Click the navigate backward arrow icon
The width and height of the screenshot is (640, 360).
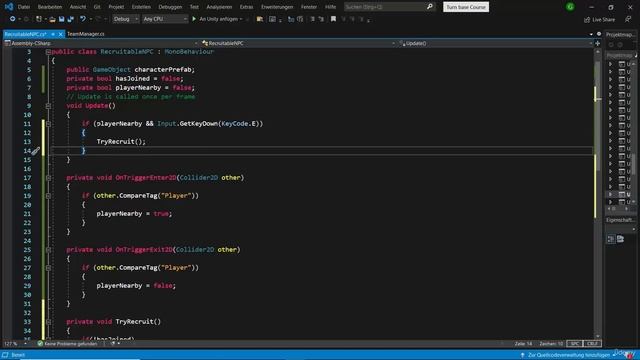tap(13, 19)
